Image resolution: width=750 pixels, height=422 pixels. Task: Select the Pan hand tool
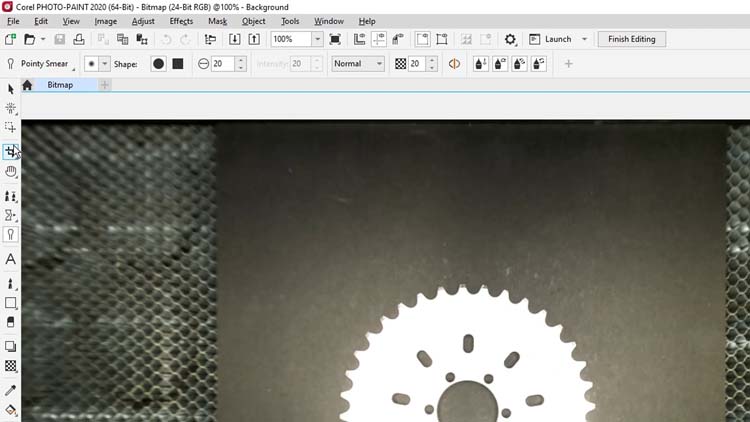click(x=11, y=171)
